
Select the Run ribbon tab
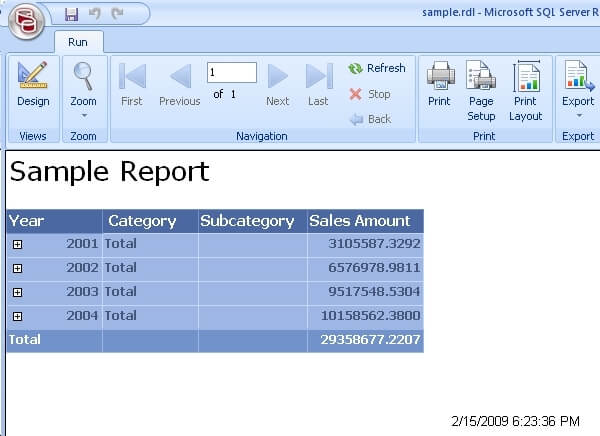click(x=78, y=42)
